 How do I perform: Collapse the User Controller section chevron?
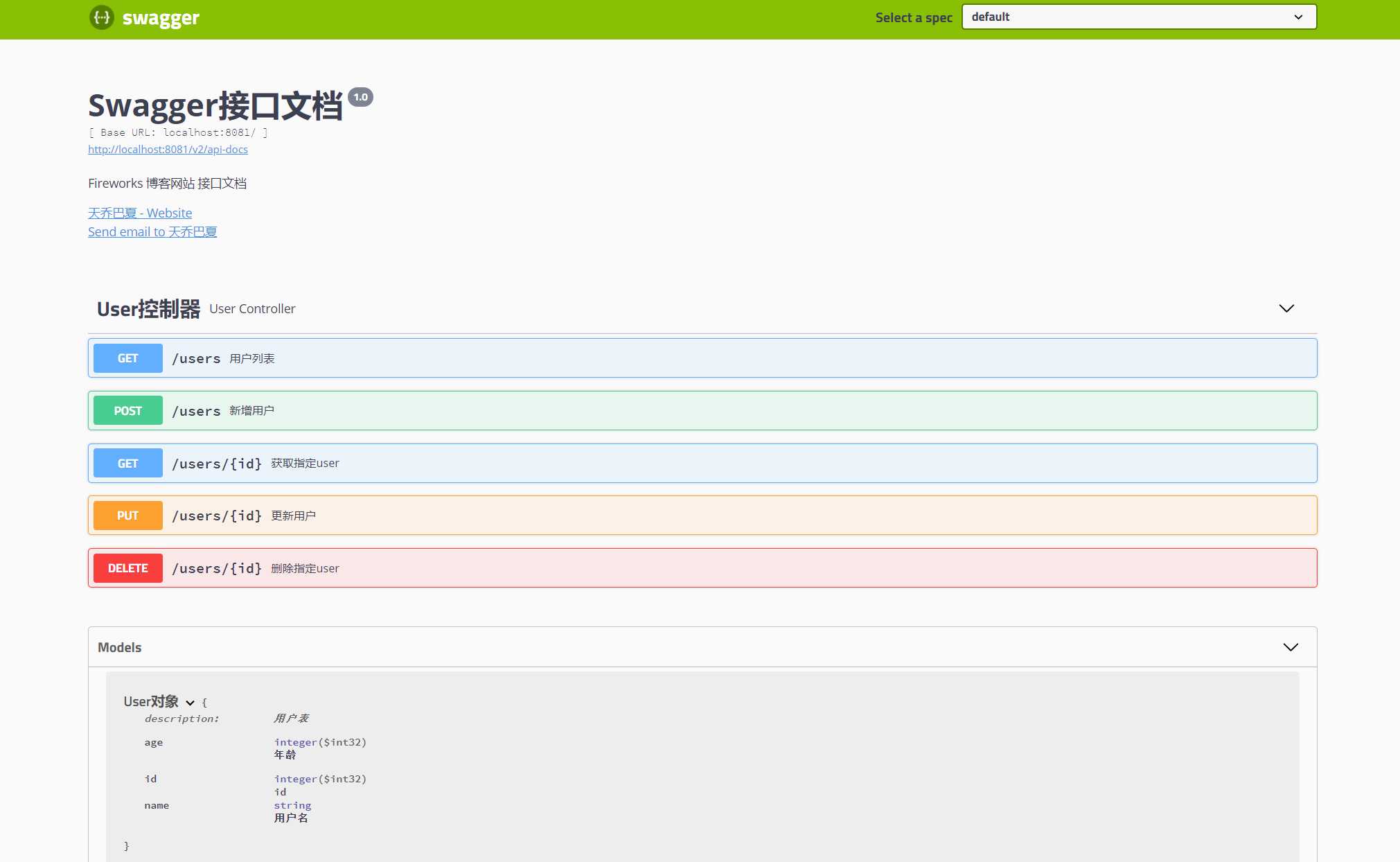(1286, 308)
